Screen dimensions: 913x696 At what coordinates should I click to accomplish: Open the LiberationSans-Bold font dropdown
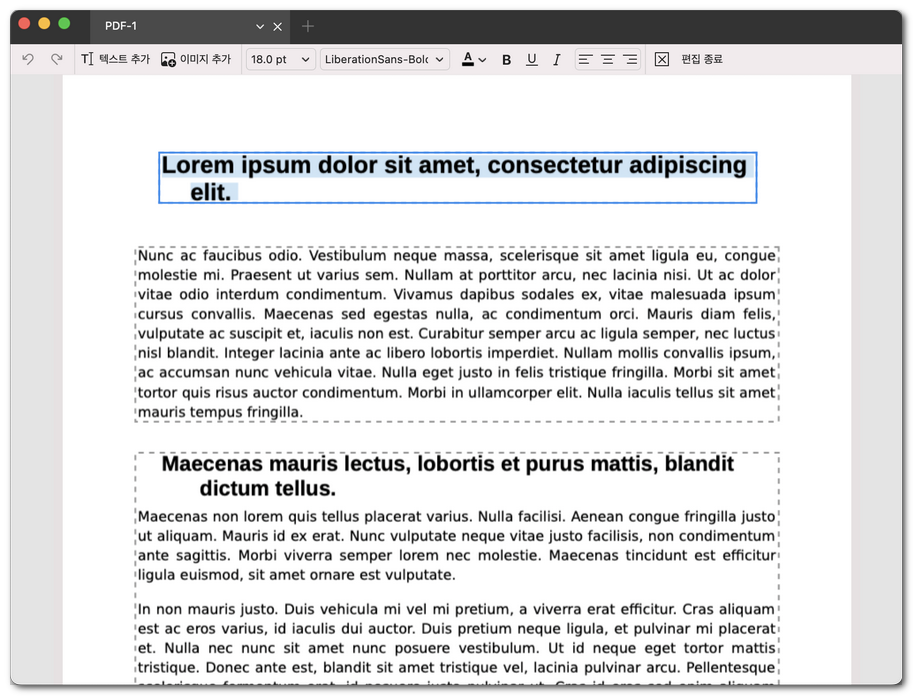pyautogui.click(x=384, y=60)
